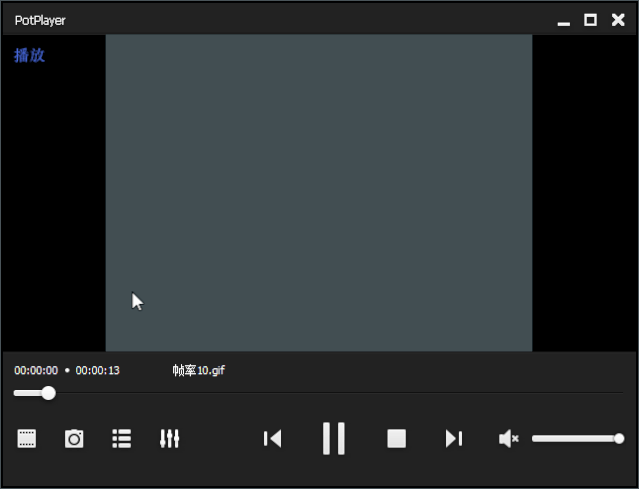Click the gray video display area

coord(318,192)
